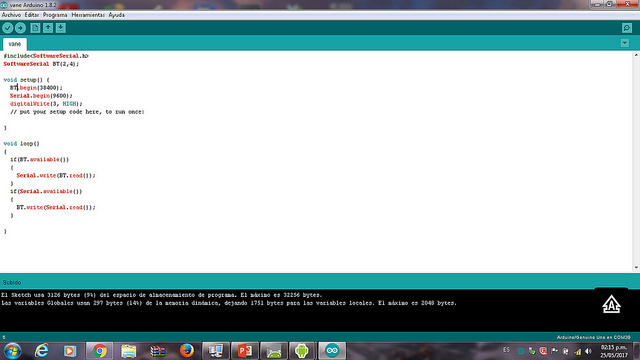Open the Windows Start button

coord(12,351)
